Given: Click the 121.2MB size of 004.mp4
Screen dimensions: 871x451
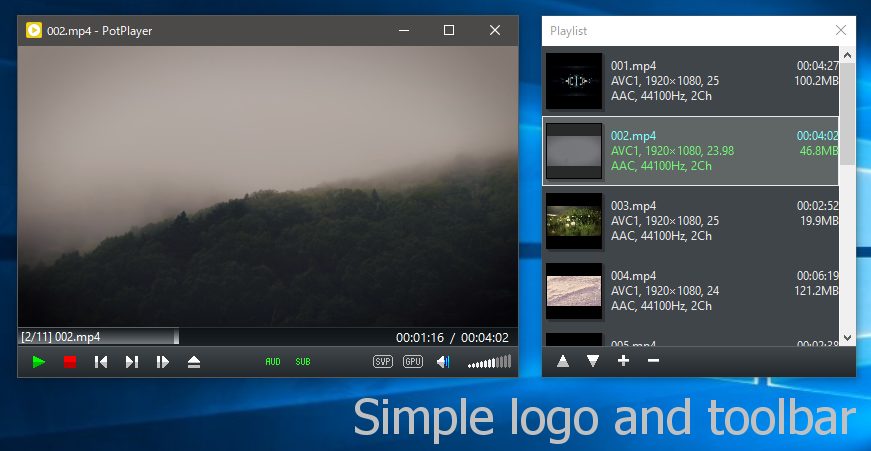Looking at the screenshot, I should (816, 291).
